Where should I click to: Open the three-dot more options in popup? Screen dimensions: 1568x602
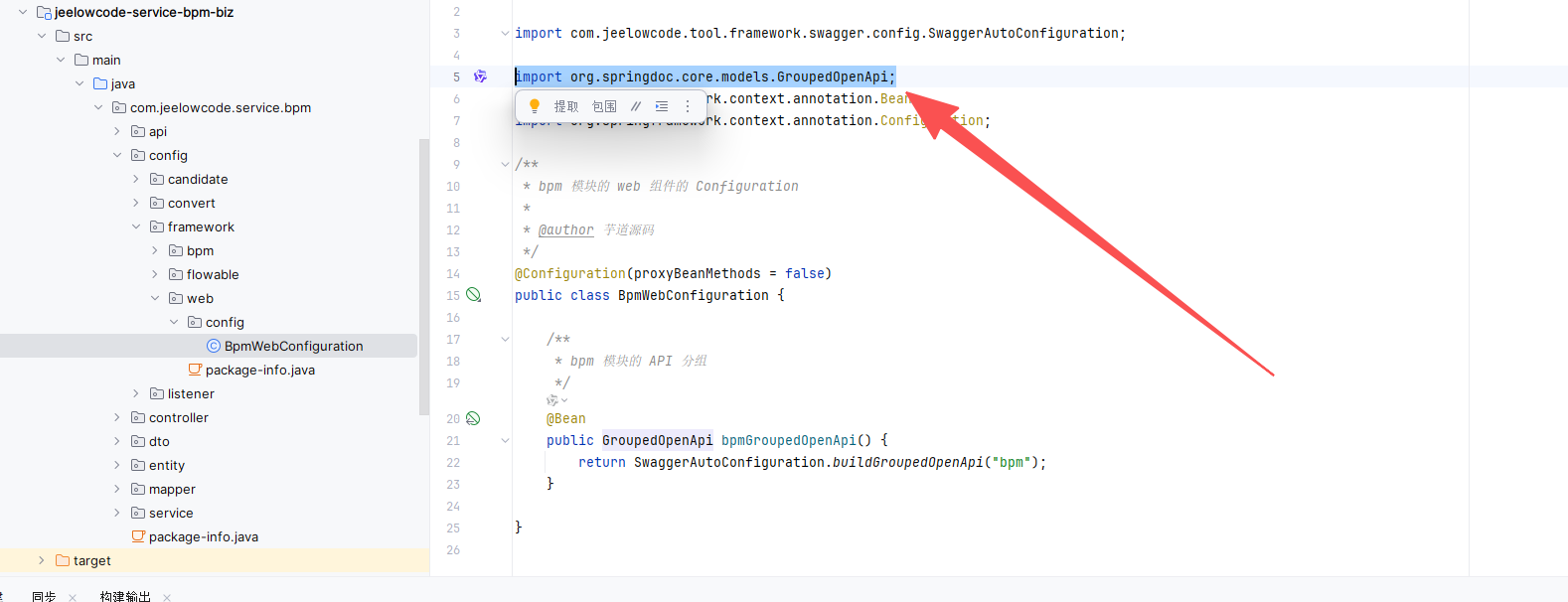(688, 106)
